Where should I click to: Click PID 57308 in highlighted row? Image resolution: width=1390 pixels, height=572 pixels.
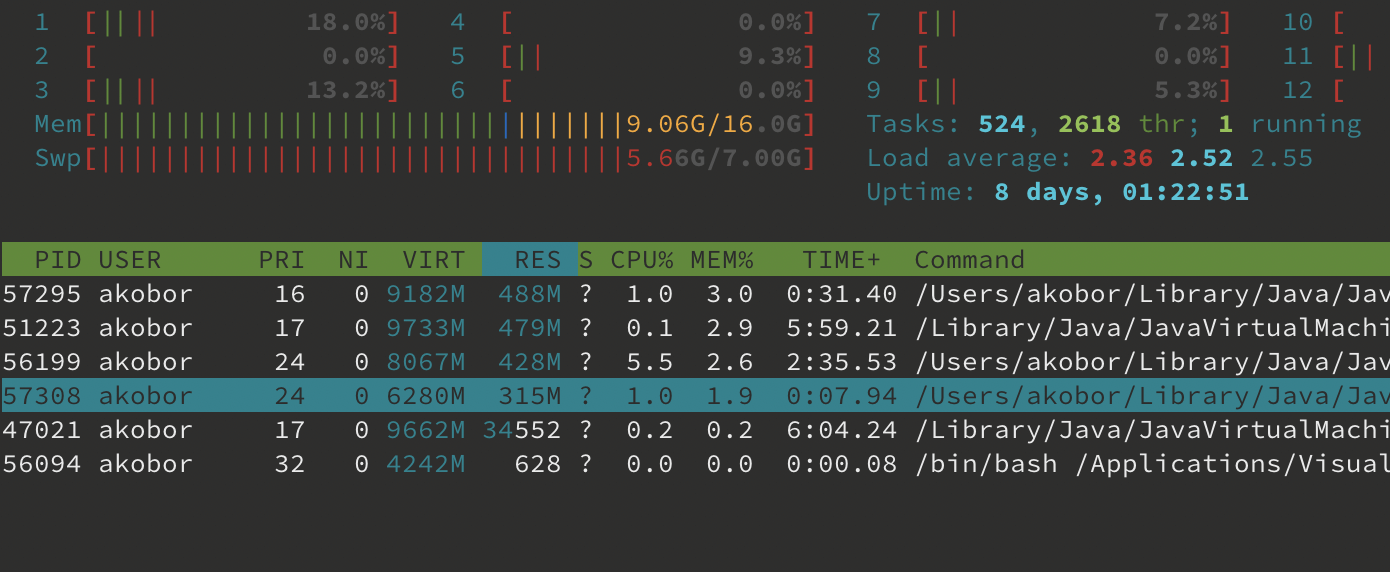click(42, 396)
